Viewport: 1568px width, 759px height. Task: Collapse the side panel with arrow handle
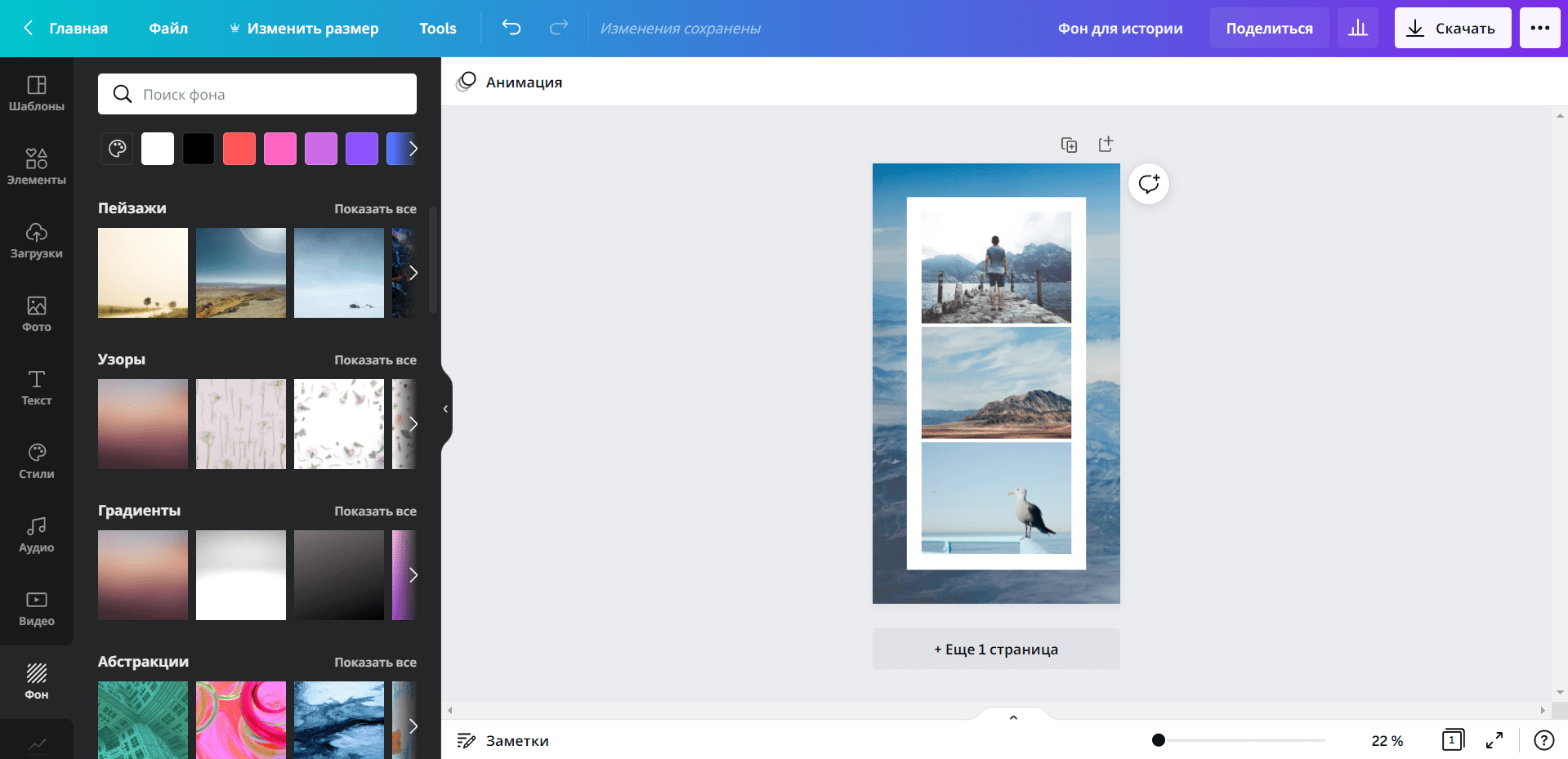(x=445, y=409)
